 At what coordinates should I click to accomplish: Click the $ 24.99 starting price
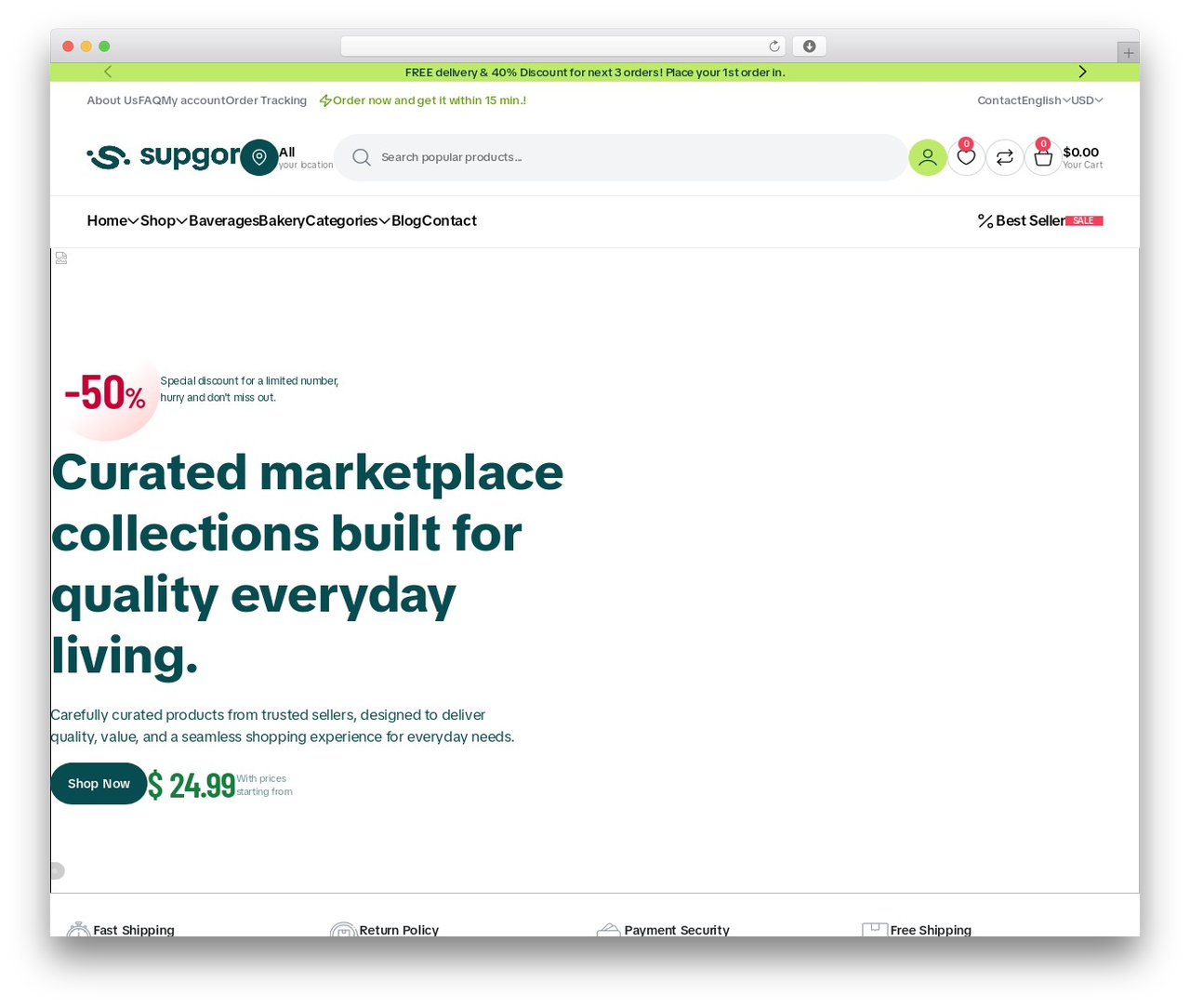(192, 785)
